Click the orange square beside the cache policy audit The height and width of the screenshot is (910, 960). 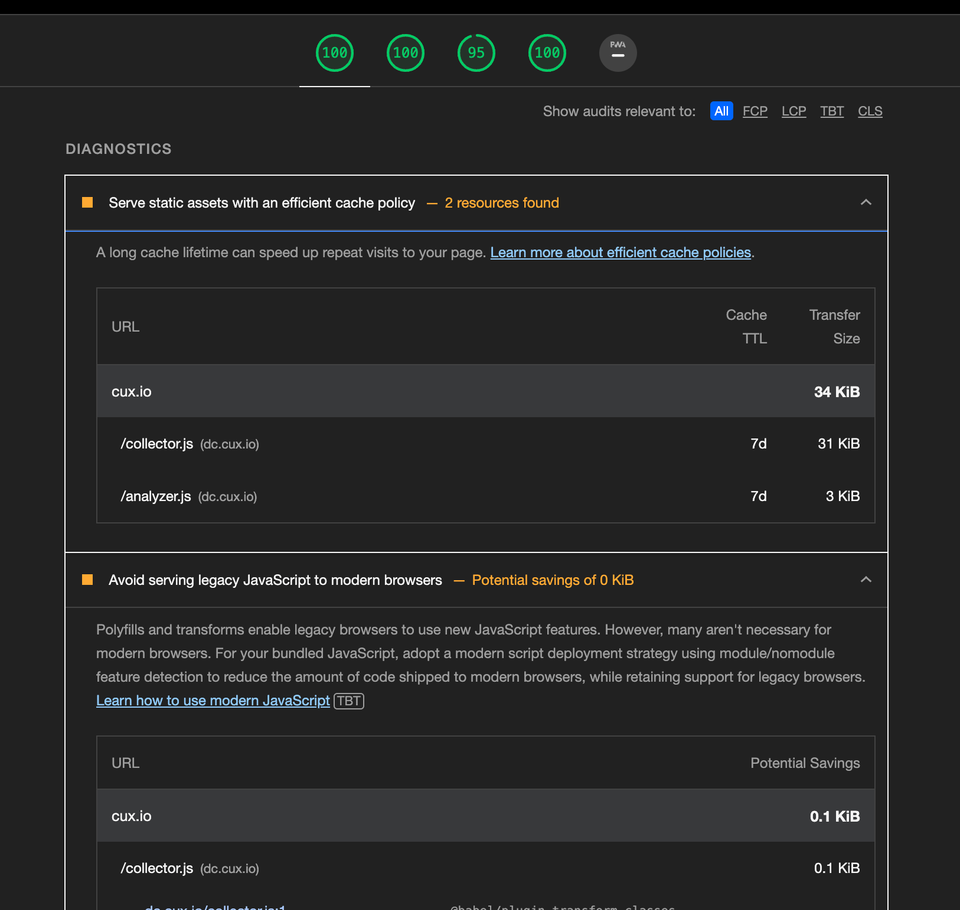coord(87,202)
